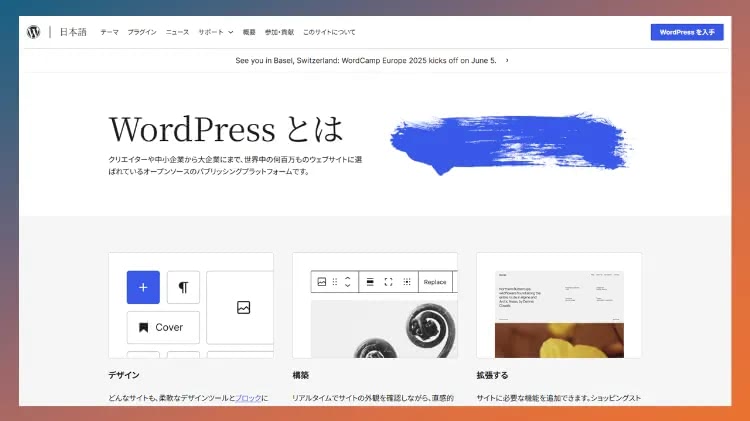Open the サポート menu item
The image size is (750, 421).
coord(211,32)
